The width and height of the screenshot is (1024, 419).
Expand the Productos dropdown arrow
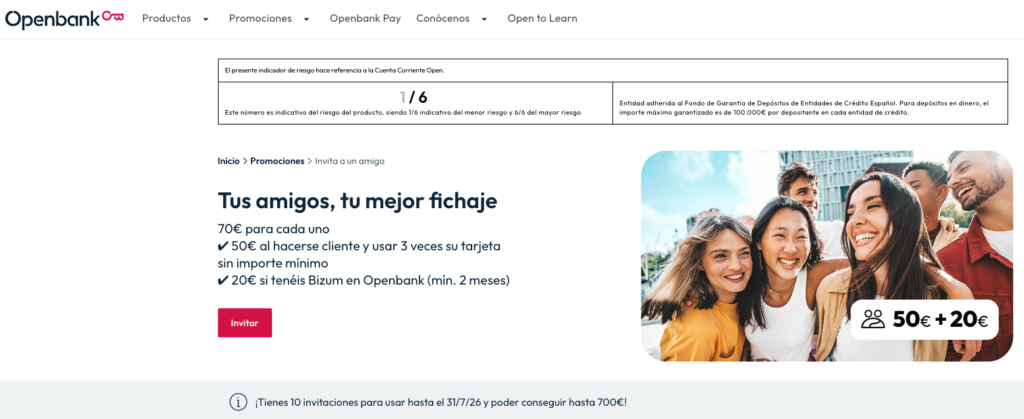pos(206,20)
